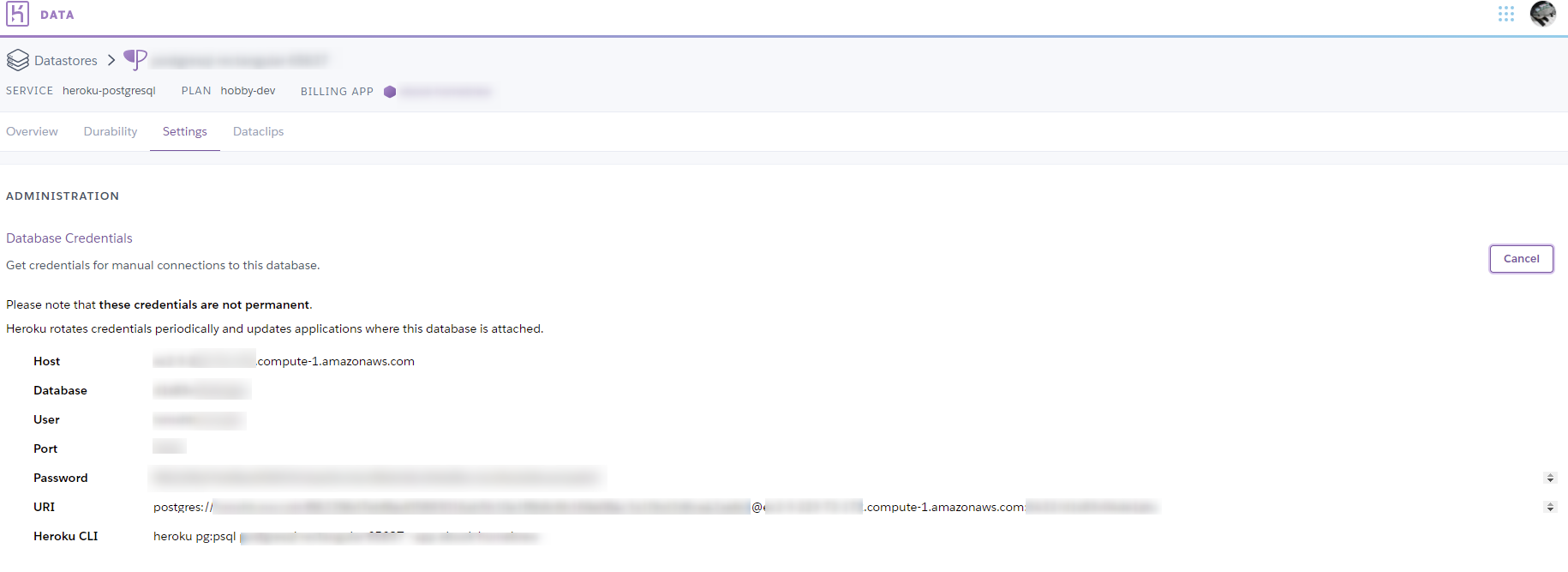1568x572 pixels.
Task: Click 'Get credentials for manual connections' text
Action: click(x=163, y=265)
